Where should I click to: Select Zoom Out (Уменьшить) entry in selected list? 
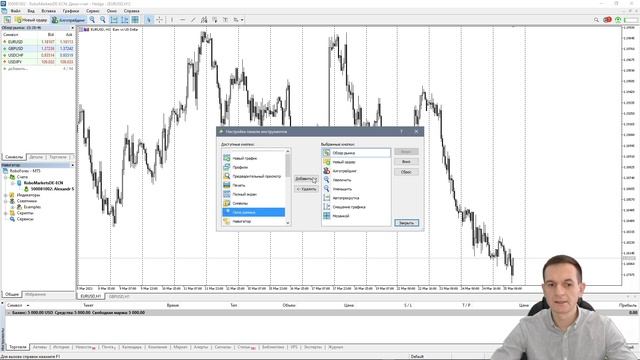click(x=356, y=189)
